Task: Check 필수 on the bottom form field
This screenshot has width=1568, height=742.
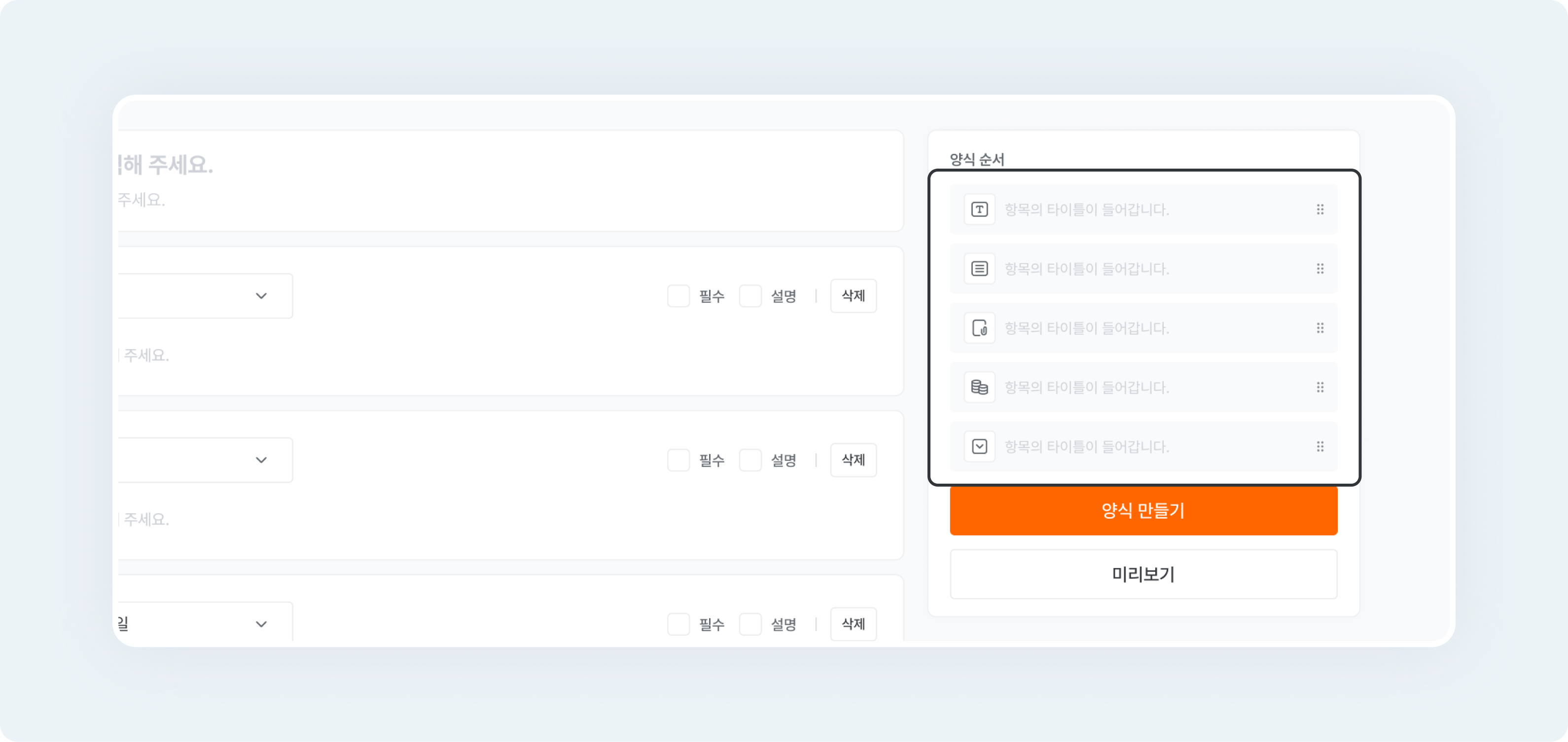Action: coord(678,624)
